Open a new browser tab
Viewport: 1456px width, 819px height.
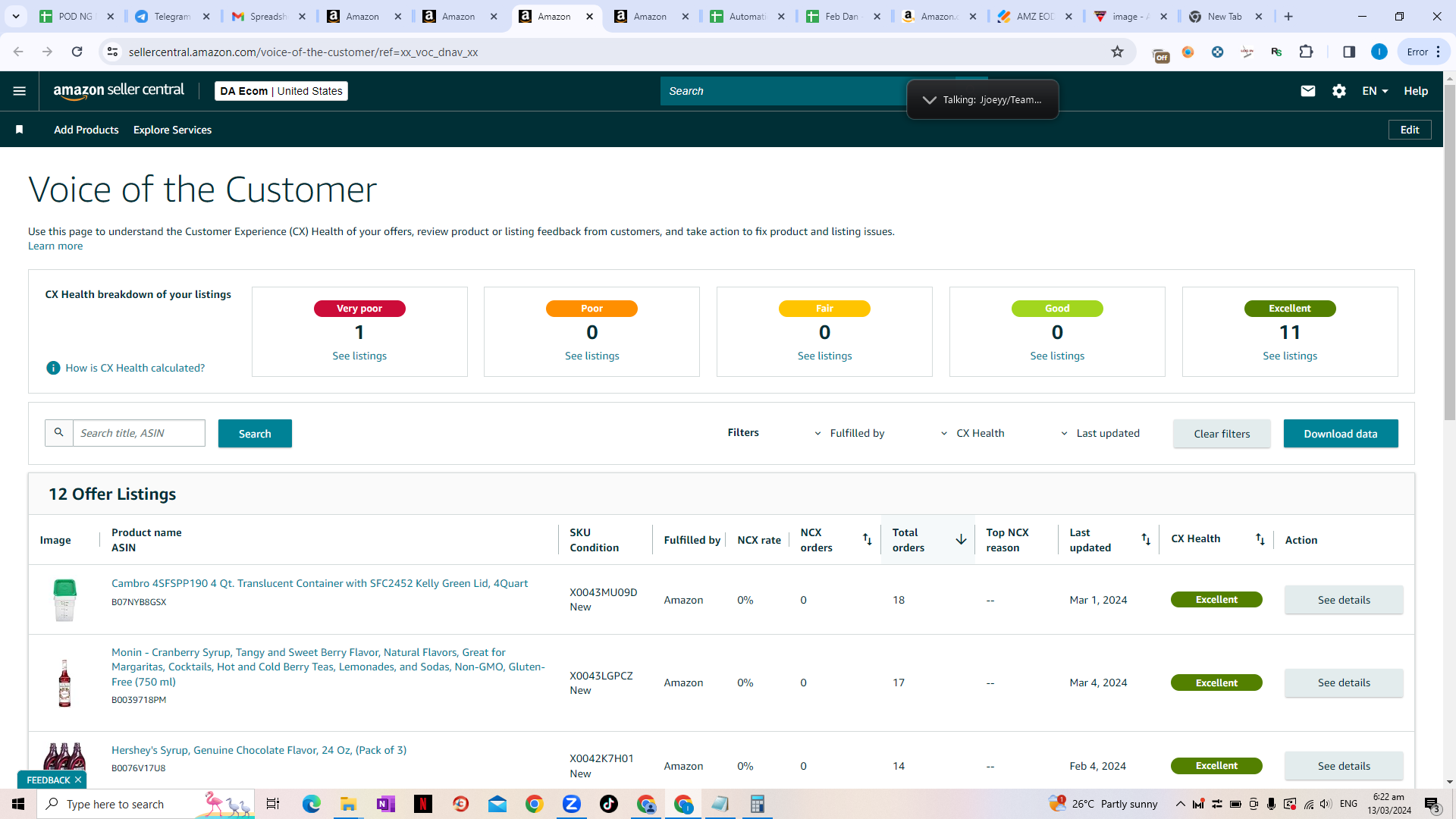pos(1288,16)
